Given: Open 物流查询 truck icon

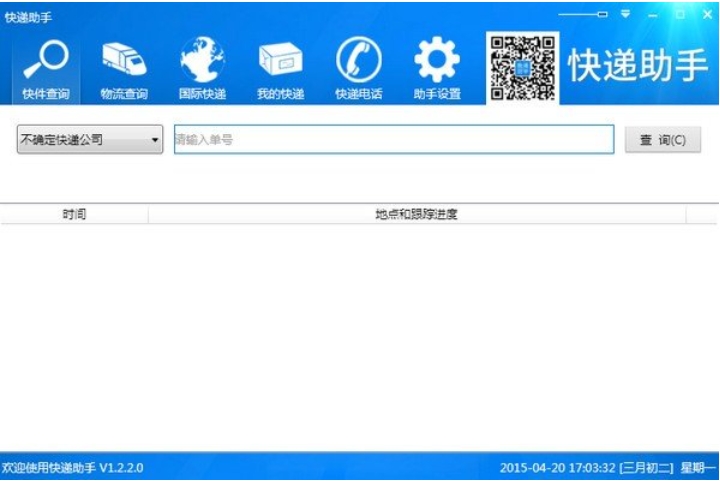Looking at the screenshot, I should [x=124, y=67].
